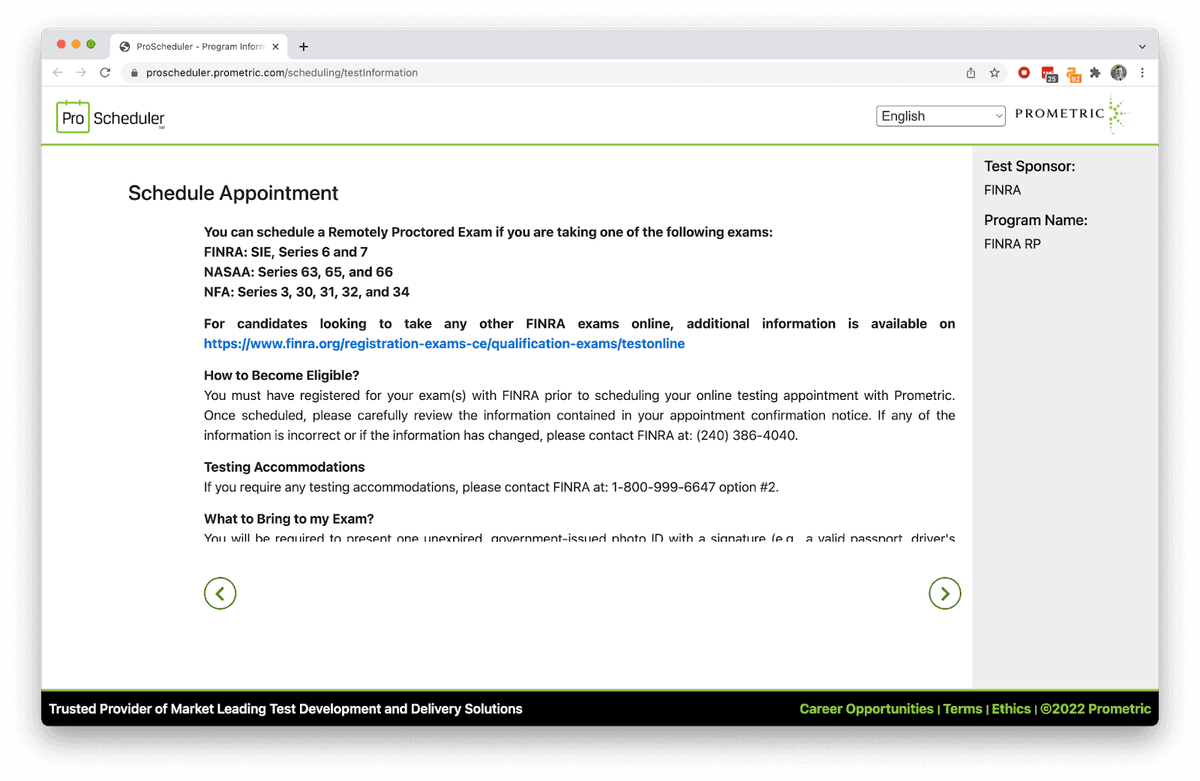Open the English language dropdown
The width and height of the screenshot is (1200, 781).
(x=940, y=116)
